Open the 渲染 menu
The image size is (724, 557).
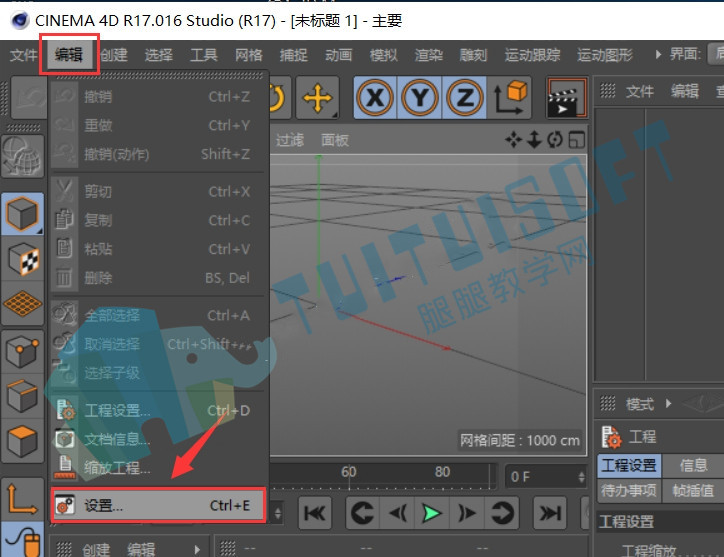(428, 55)
